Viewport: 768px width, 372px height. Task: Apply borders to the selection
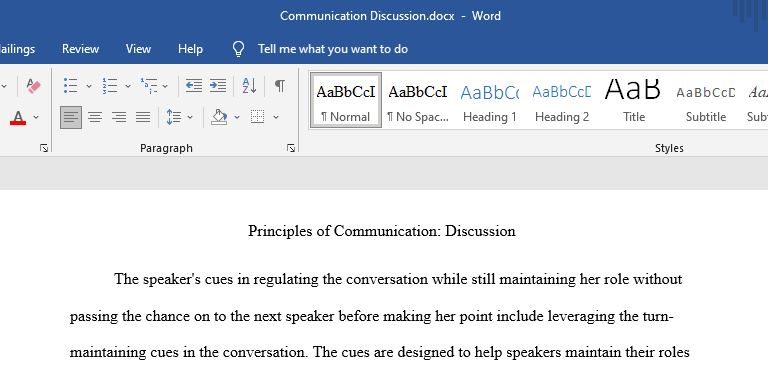(x=258, y=117)
